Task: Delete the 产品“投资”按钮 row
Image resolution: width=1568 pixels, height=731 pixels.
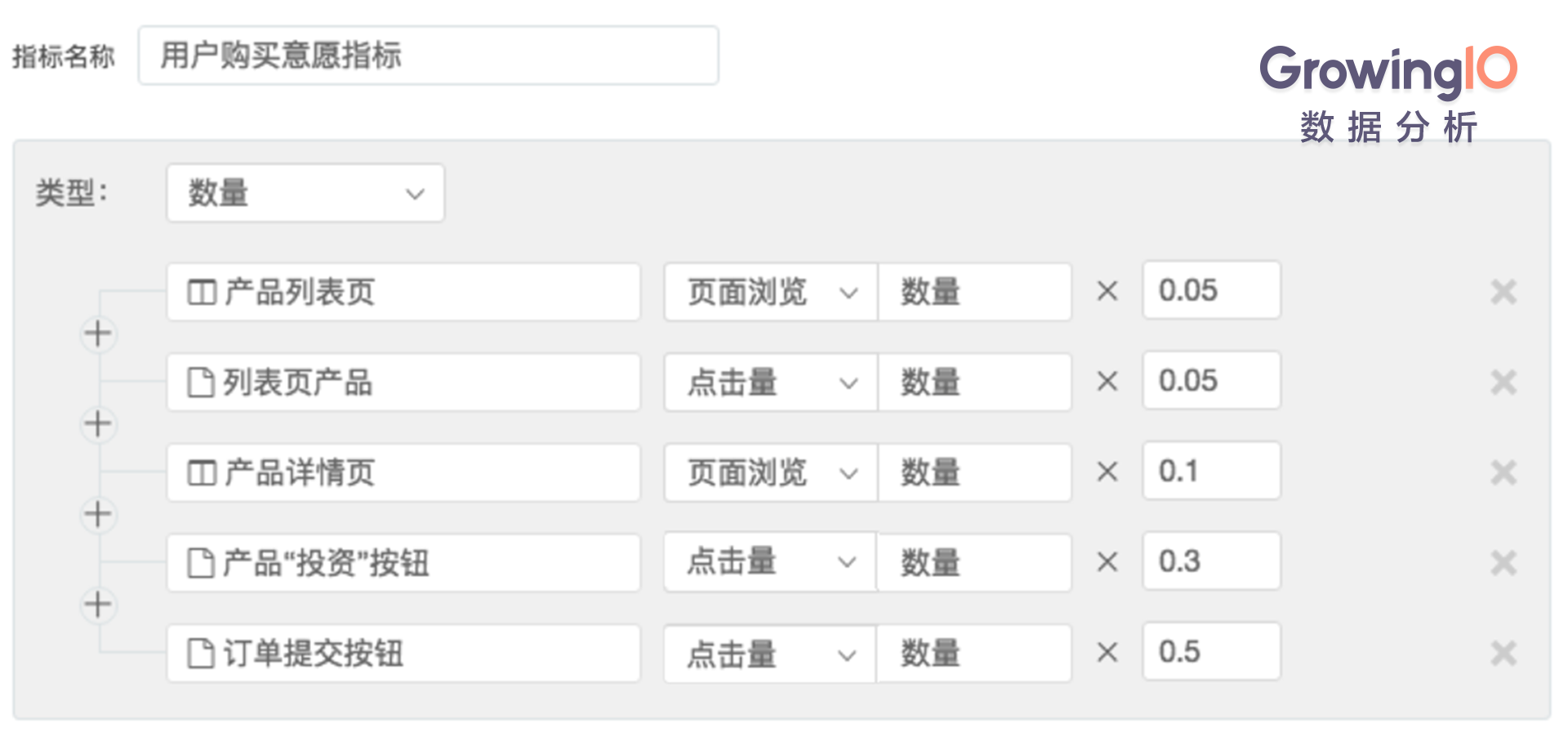Action: click(x=1503, y=563)
